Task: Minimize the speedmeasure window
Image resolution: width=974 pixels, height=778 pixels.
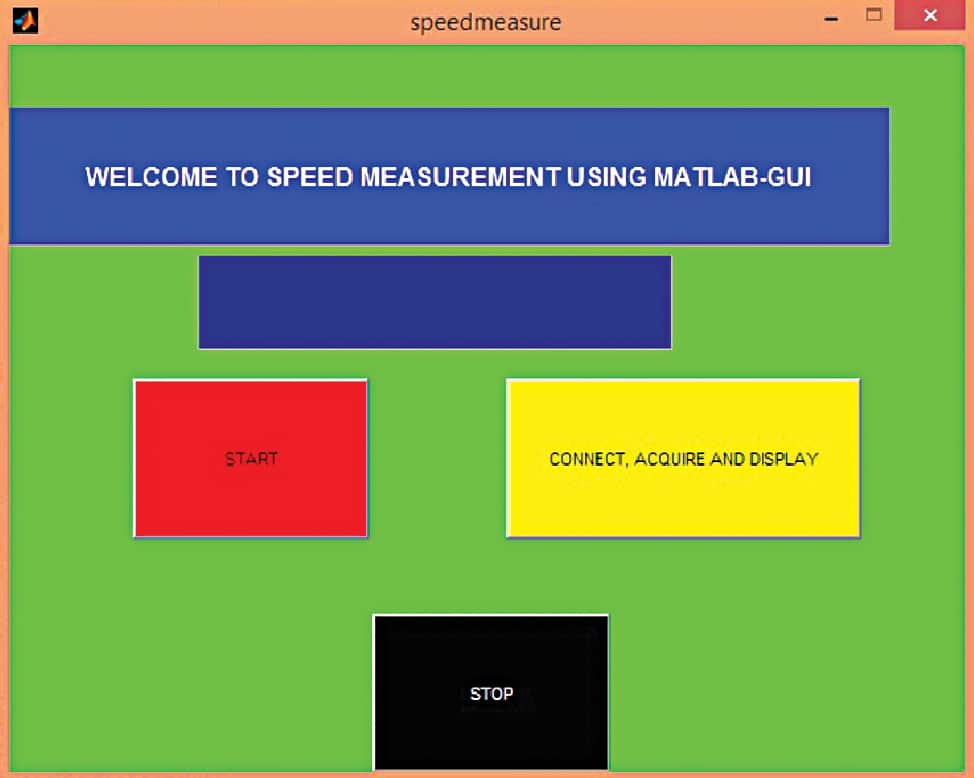Action: [x=830, y=18]
